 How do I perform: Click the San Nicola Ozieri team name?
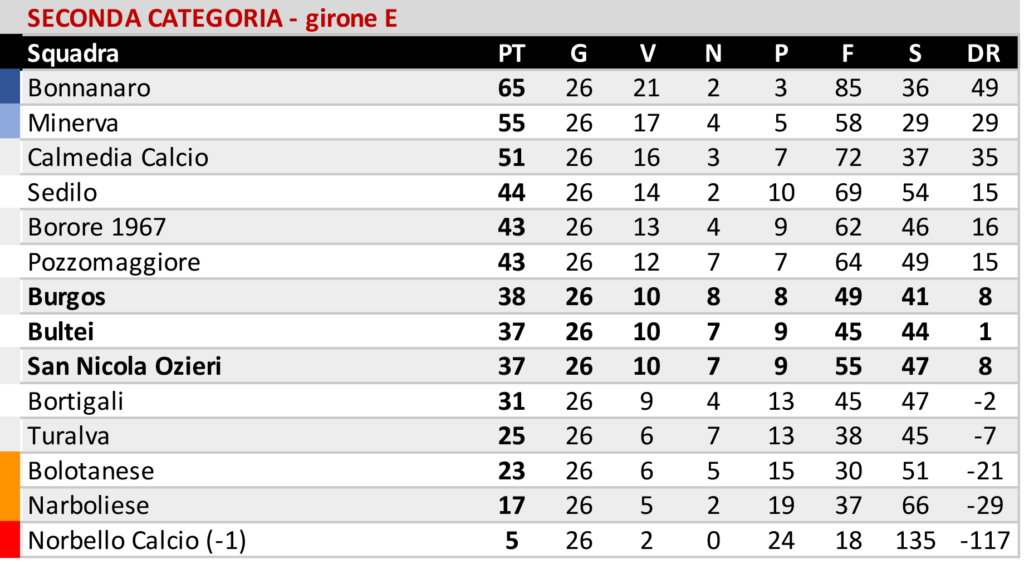125,367
